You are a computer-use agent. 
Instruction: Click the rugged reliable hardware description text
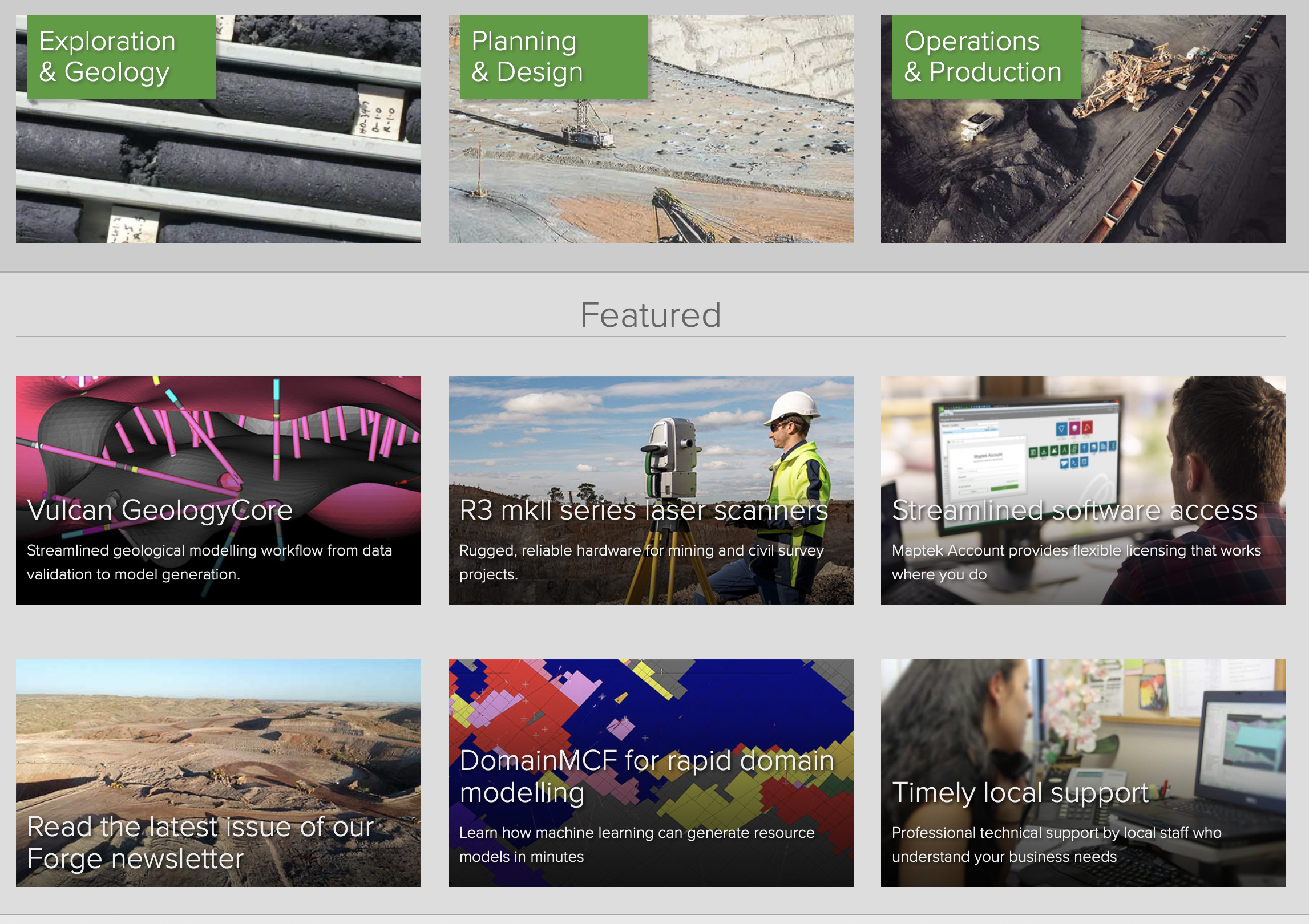(641, 562)
